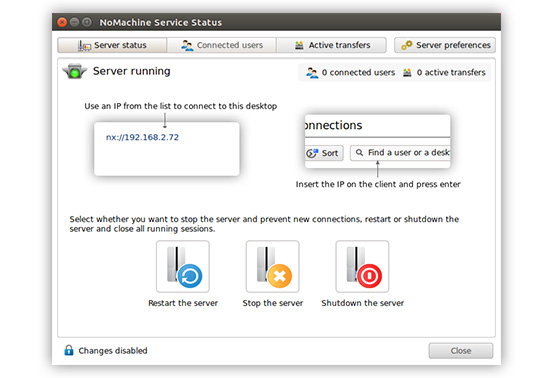Open the Connected users tab
552x378 pixels.
[222, 45]
